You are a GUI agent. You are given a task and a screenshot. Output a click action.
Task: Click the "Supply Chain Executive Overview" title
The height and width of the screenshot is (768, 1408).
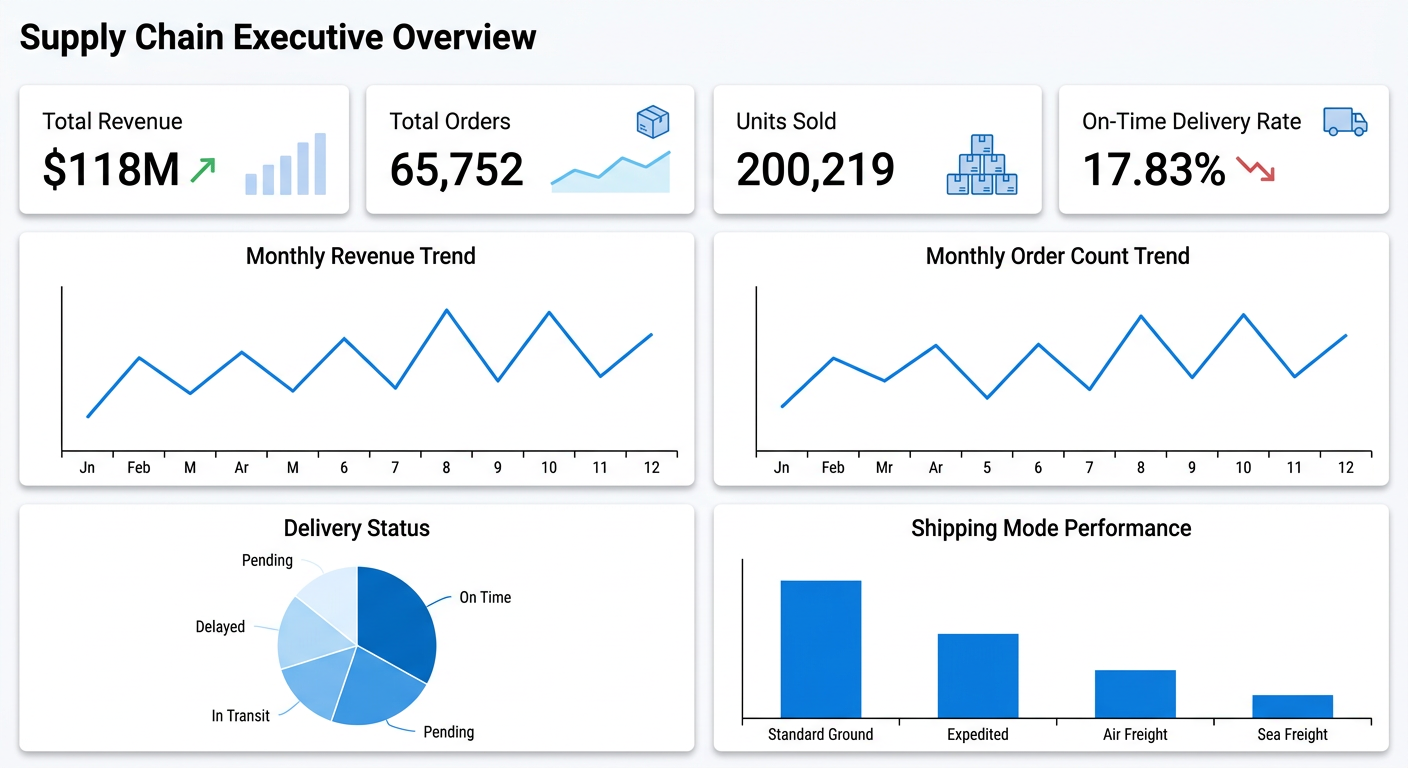pos(278,38)
